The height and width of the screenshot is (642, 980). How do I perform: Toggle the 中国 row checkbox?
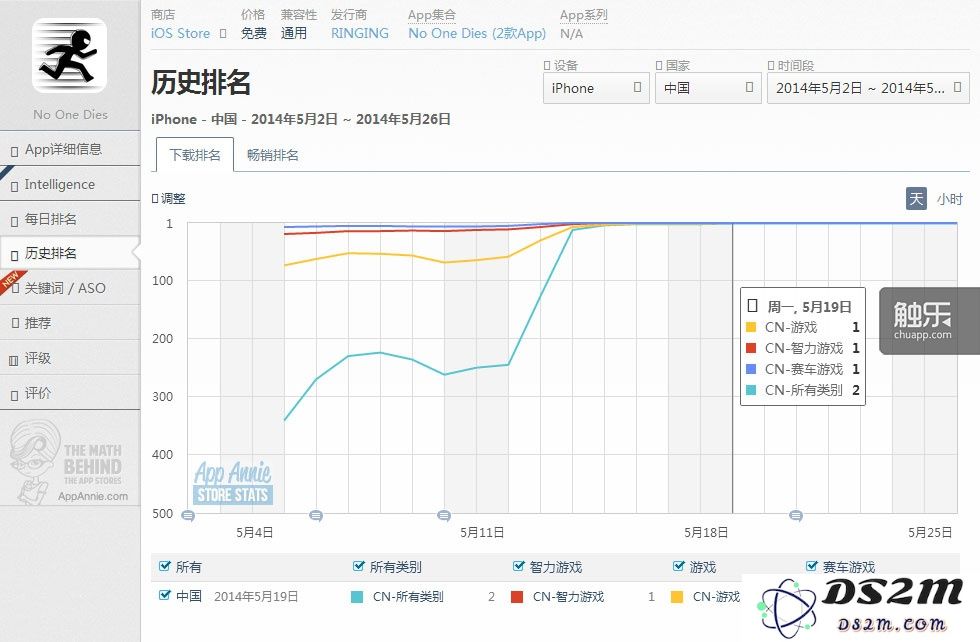pyautogui.click(x=165, y=595)
